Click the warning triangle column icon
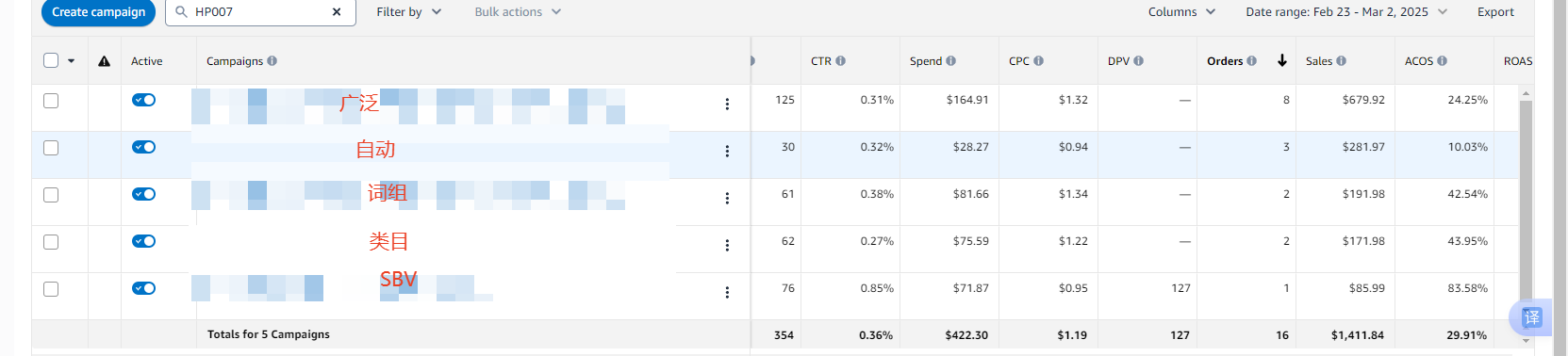 (104, 61)
